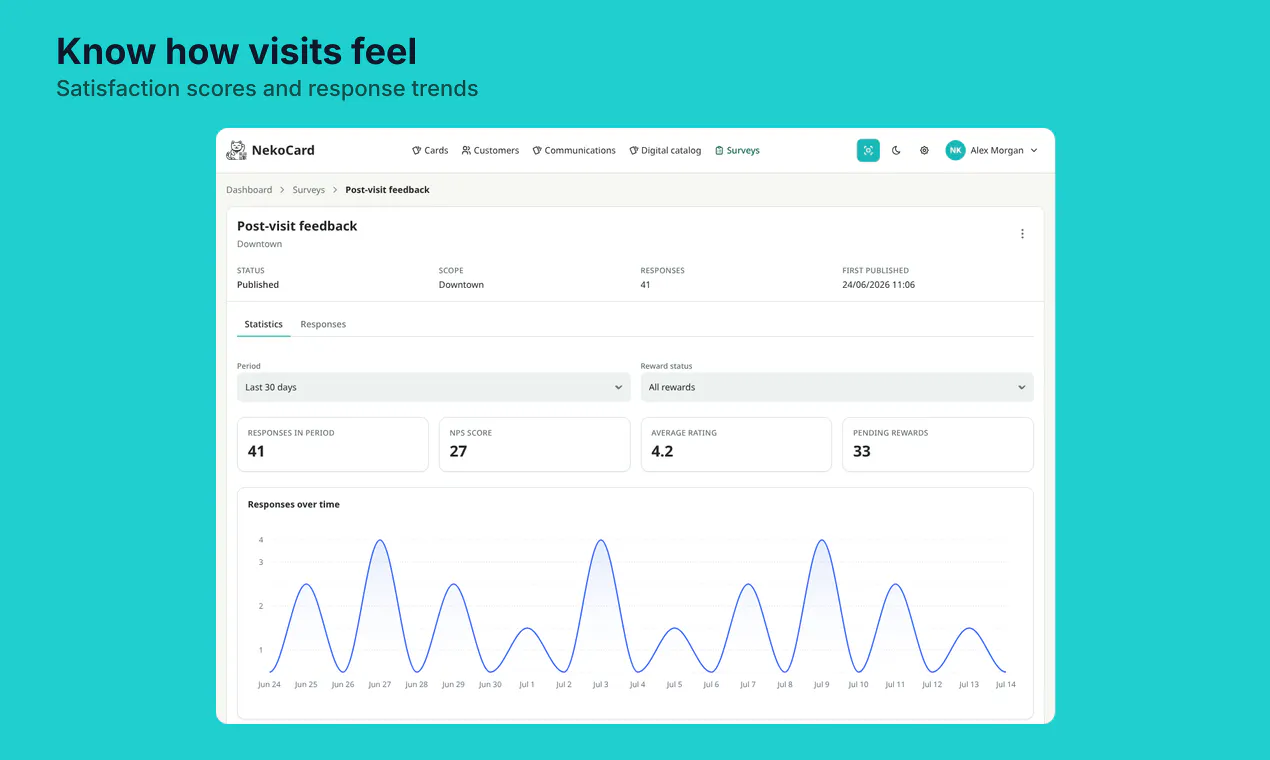
Task: Click the Published status value
Action: coord(258,285)
